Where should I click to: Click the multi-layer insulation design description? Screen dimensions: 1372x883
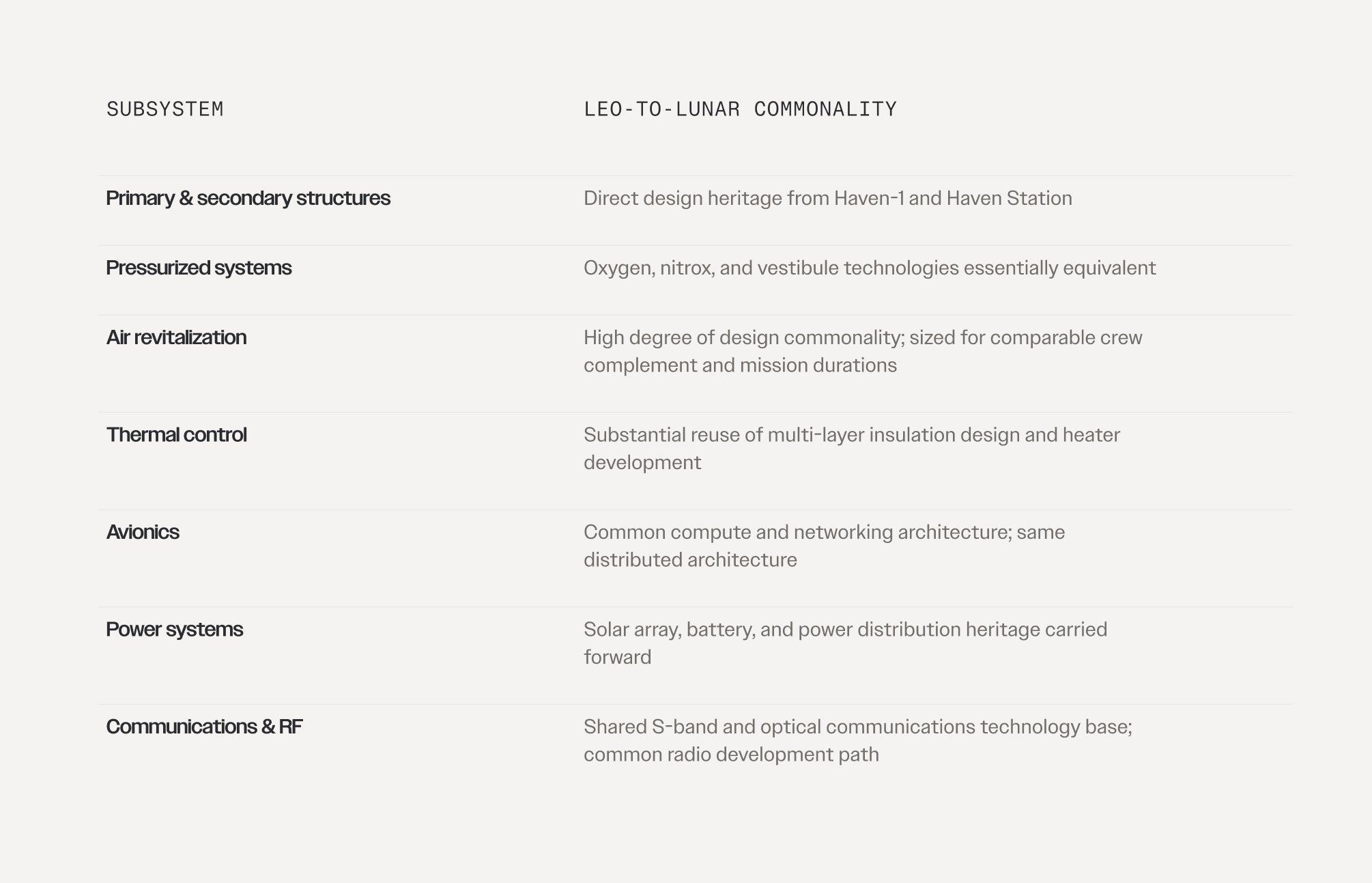tap(852, 435)
